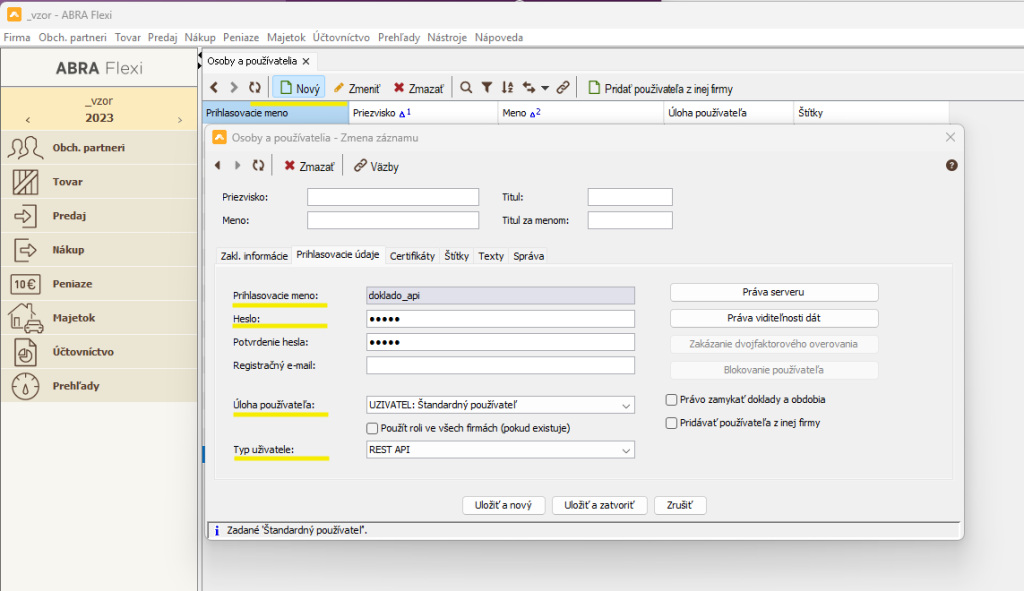The image size is (1024, 591).
Task: Create a new record with Nový
Action: click(299, 88)
